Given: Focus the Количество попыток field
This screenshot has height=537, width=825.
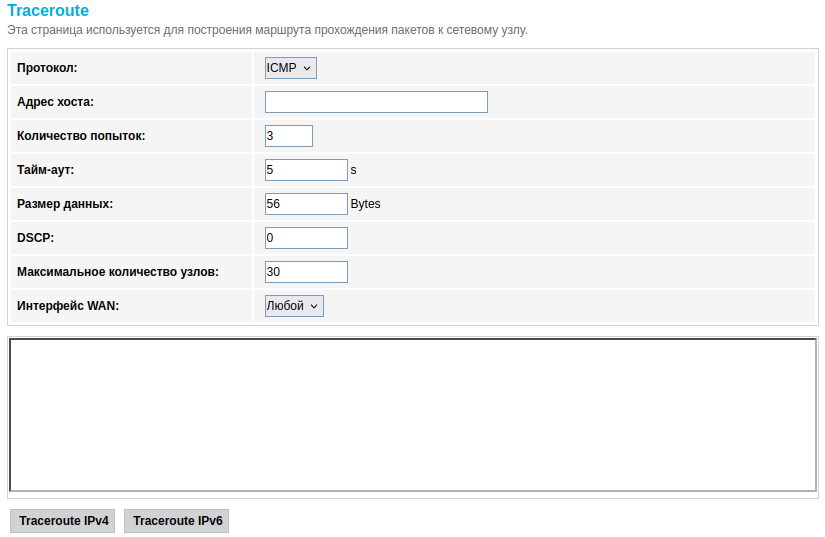Looking at the screenshot, I should (x=289, y=136).
